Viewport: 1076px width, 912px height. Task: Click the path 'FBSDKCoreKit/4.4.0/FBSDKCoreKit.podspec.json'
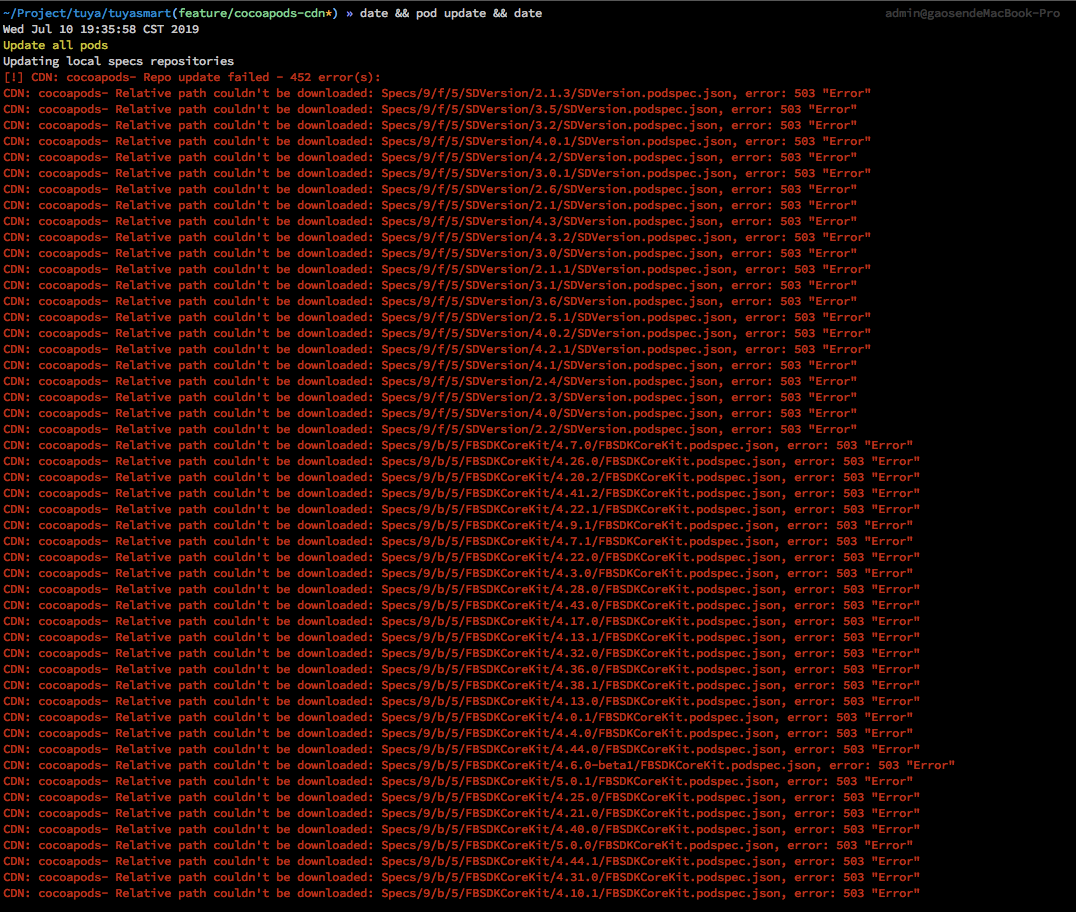pyautogui.click(x=620, y=734)
